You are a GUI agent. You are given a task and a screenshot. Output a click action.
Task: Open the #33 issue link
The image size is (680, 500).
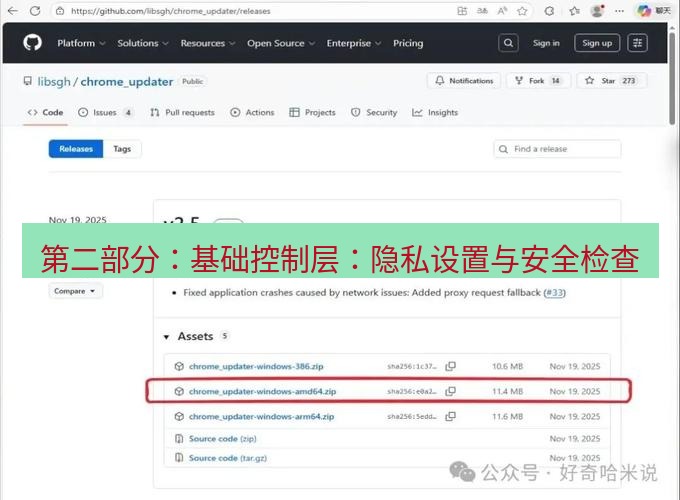click(x=555, y=293)
